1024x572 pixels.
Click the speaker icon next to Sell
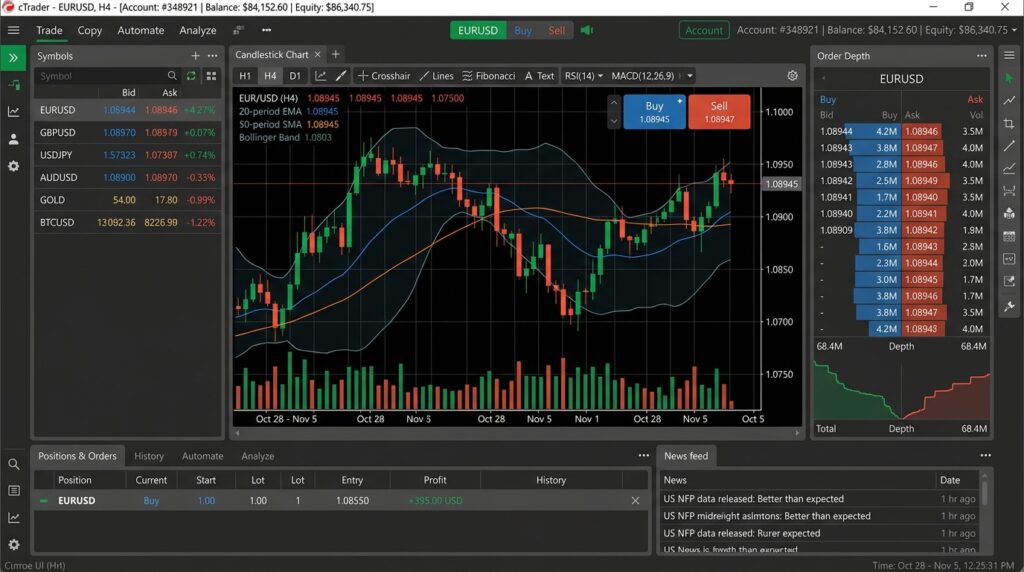click(x=586, y=30)
